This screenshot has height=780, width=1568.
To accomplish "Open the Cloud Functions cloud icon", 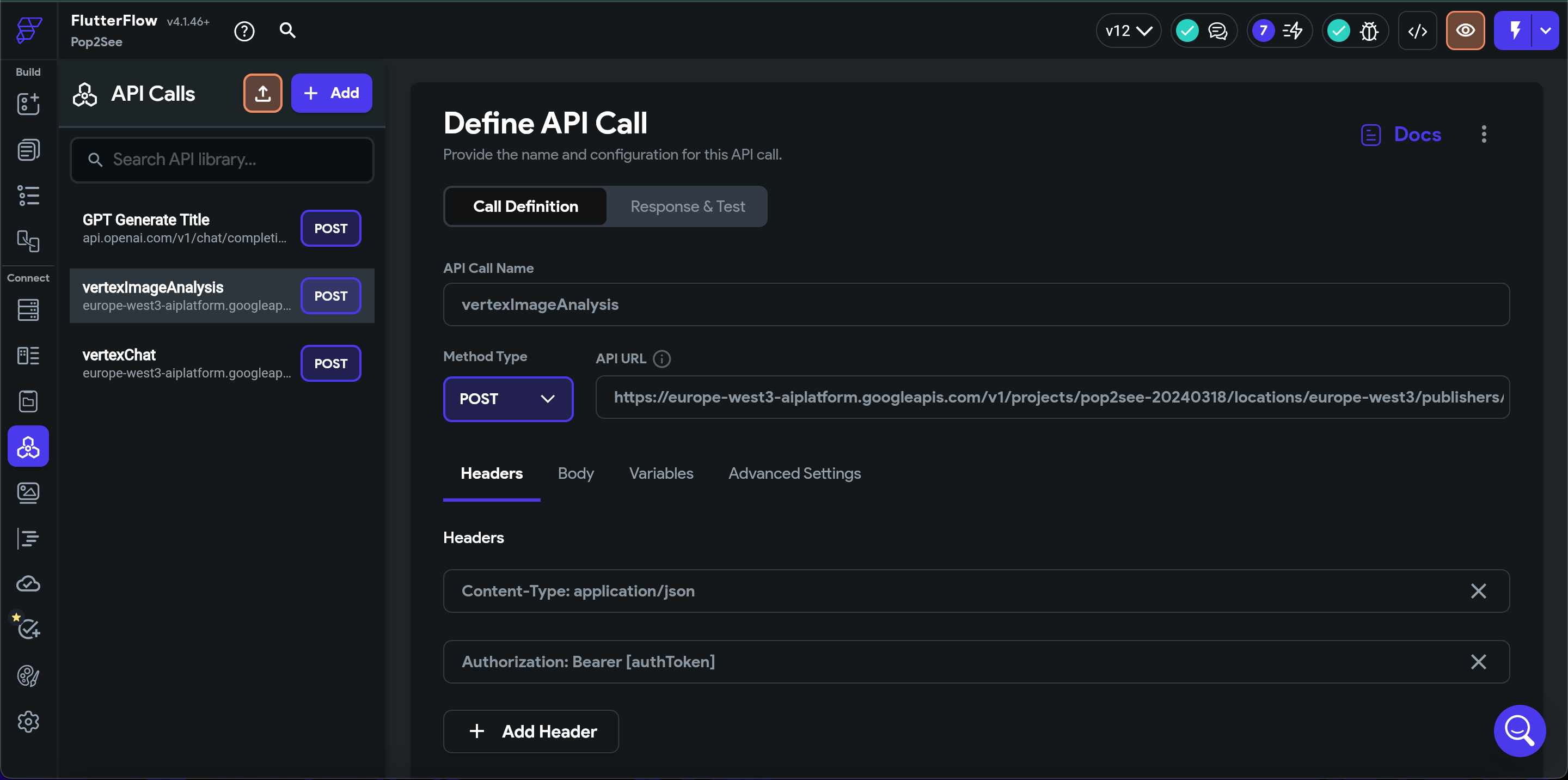I will coord(28,584).
